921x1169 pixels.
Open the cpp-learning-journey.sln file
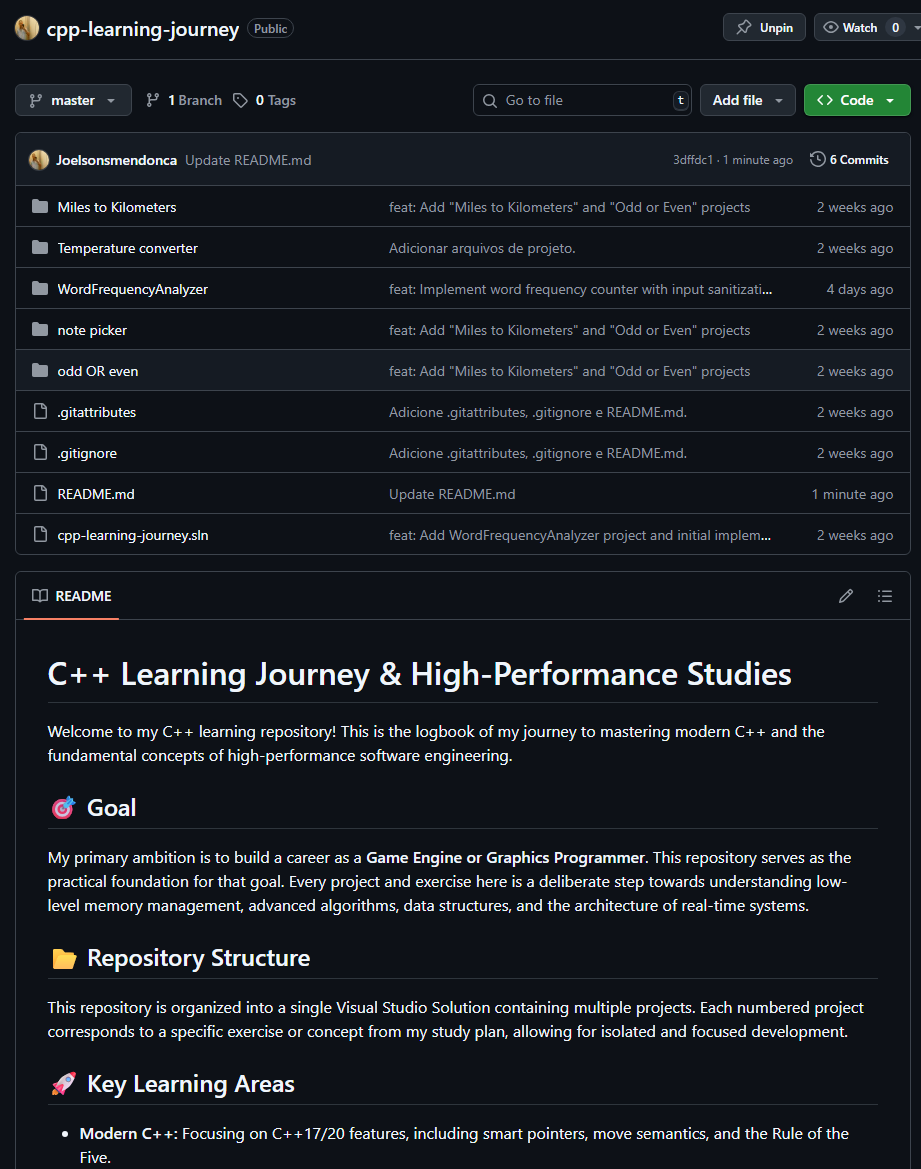[133, 535]
